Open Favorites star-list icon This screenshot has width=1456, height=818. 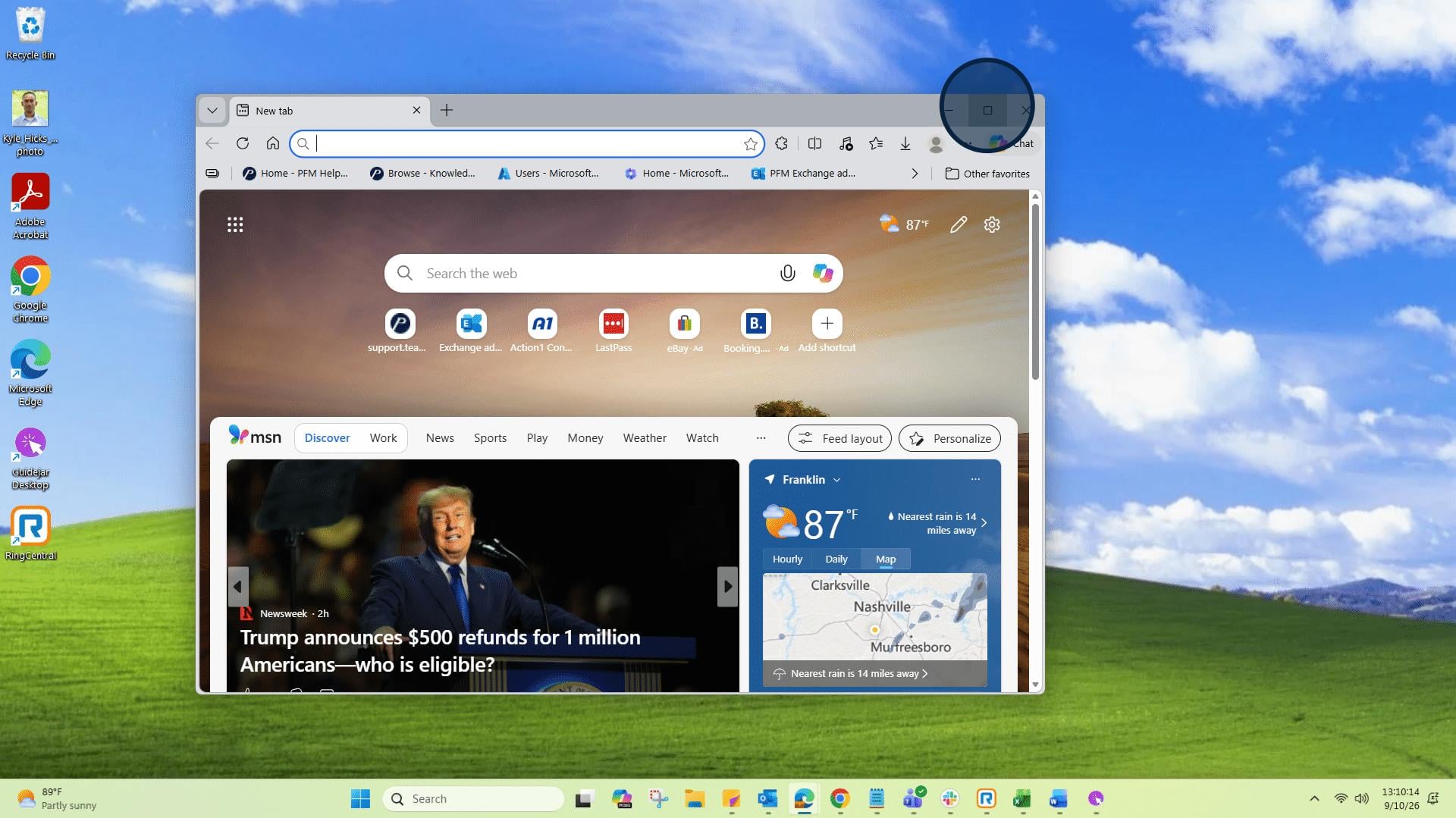point(876,143)
